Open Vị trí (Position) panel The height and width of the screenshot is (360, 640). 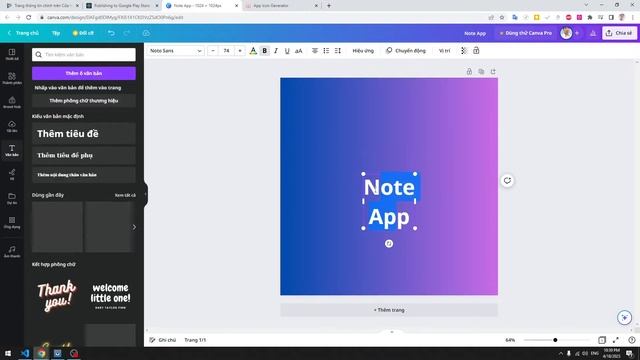[444, 51]
